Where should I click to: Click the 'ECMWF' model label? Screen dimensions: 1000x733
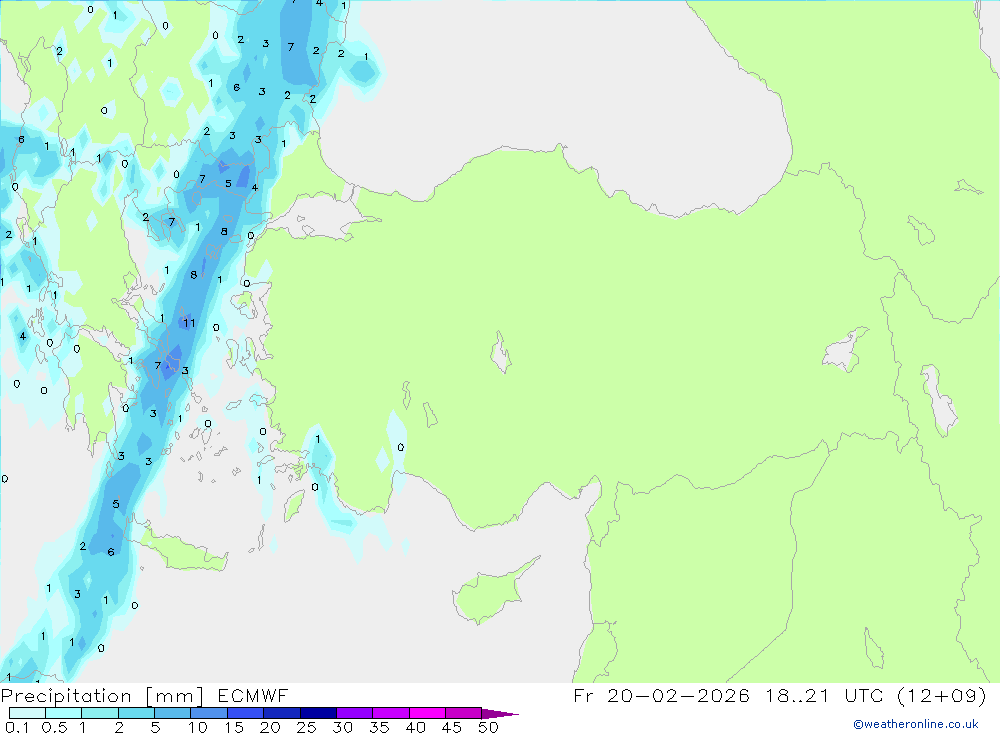(x=253, y=695)
